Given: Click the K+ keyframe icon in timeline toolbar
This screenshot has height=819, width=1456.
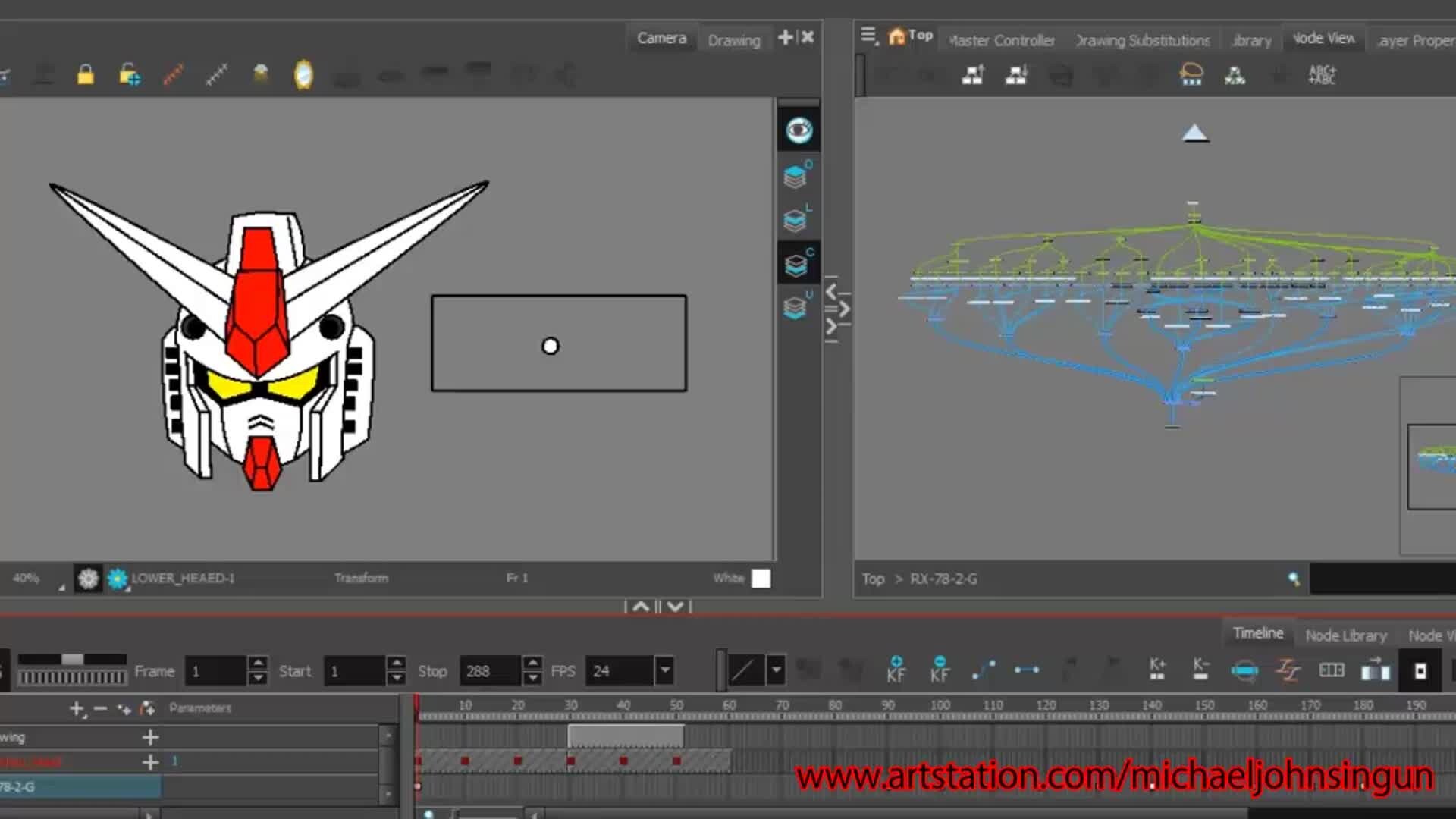Looking at the screenshot, I should (1157, 669).
